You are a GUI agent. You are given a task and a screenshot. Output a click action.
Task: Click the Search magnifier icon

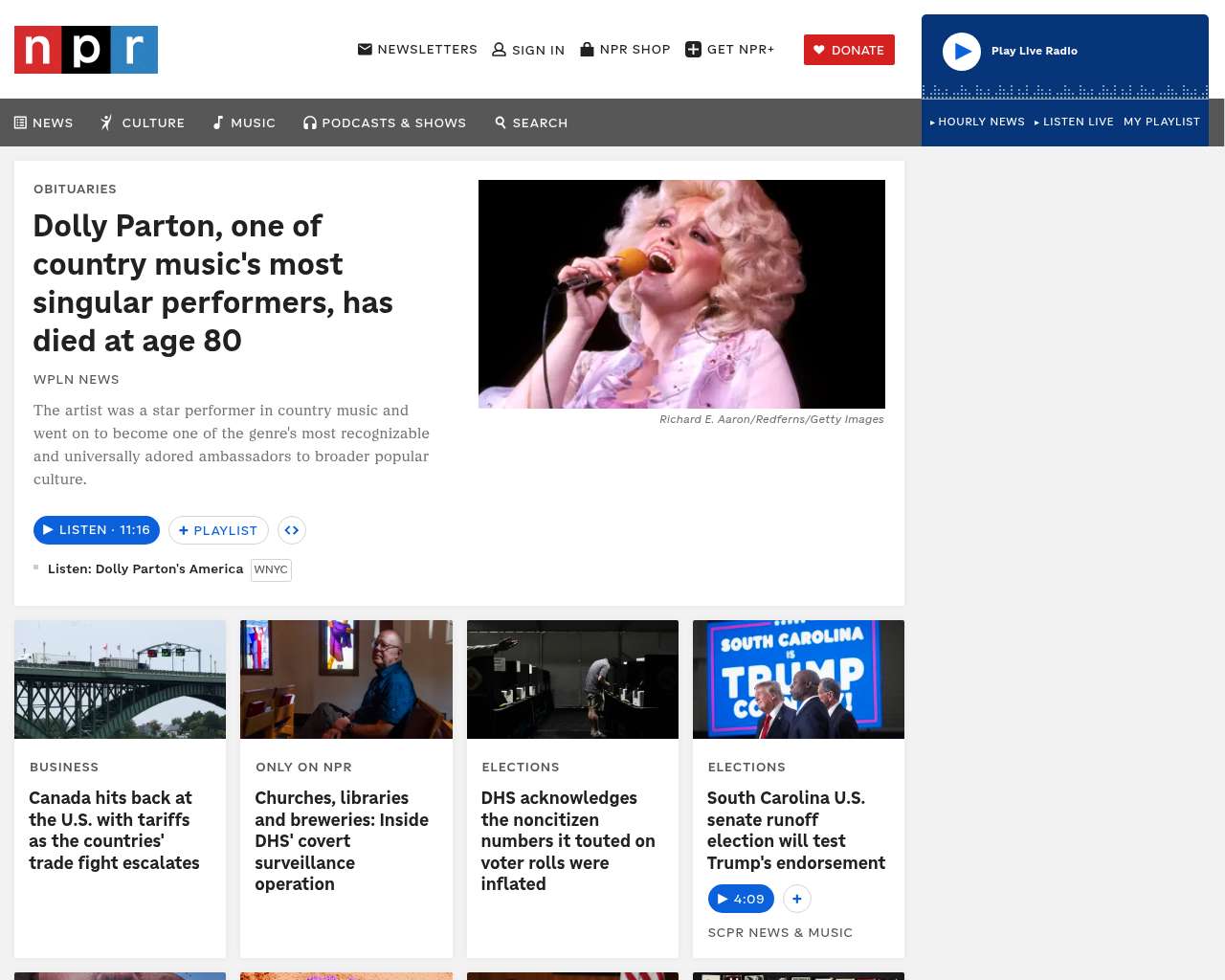click(501, 122)
